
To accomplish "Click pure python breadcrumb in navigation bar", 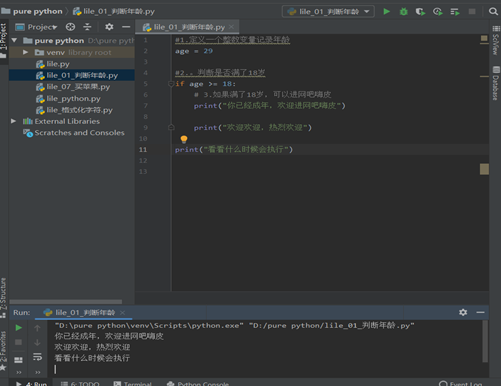I will pos(32,11).
